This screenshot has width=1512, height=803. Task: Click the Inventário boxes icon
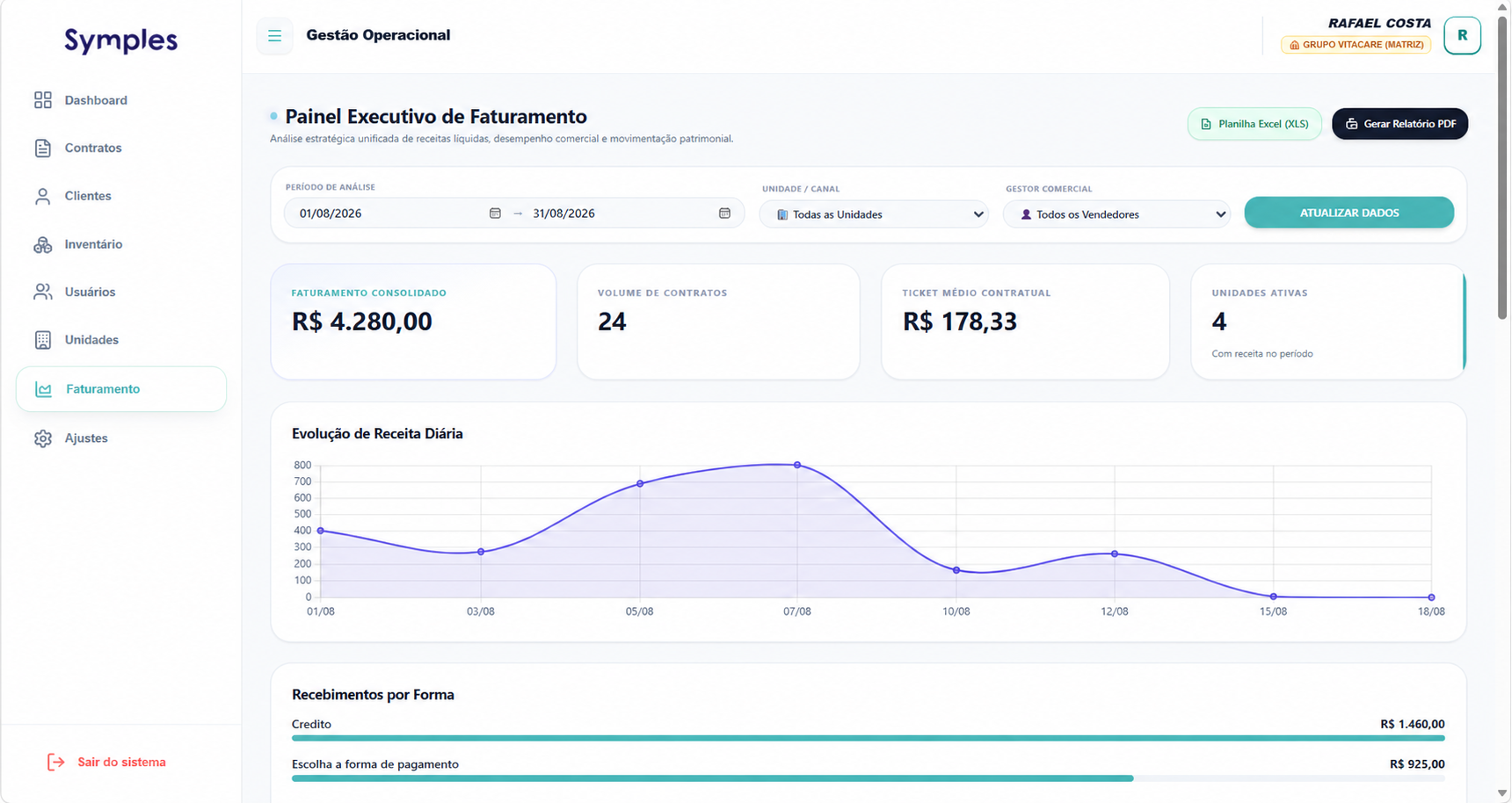click(42, 244)
